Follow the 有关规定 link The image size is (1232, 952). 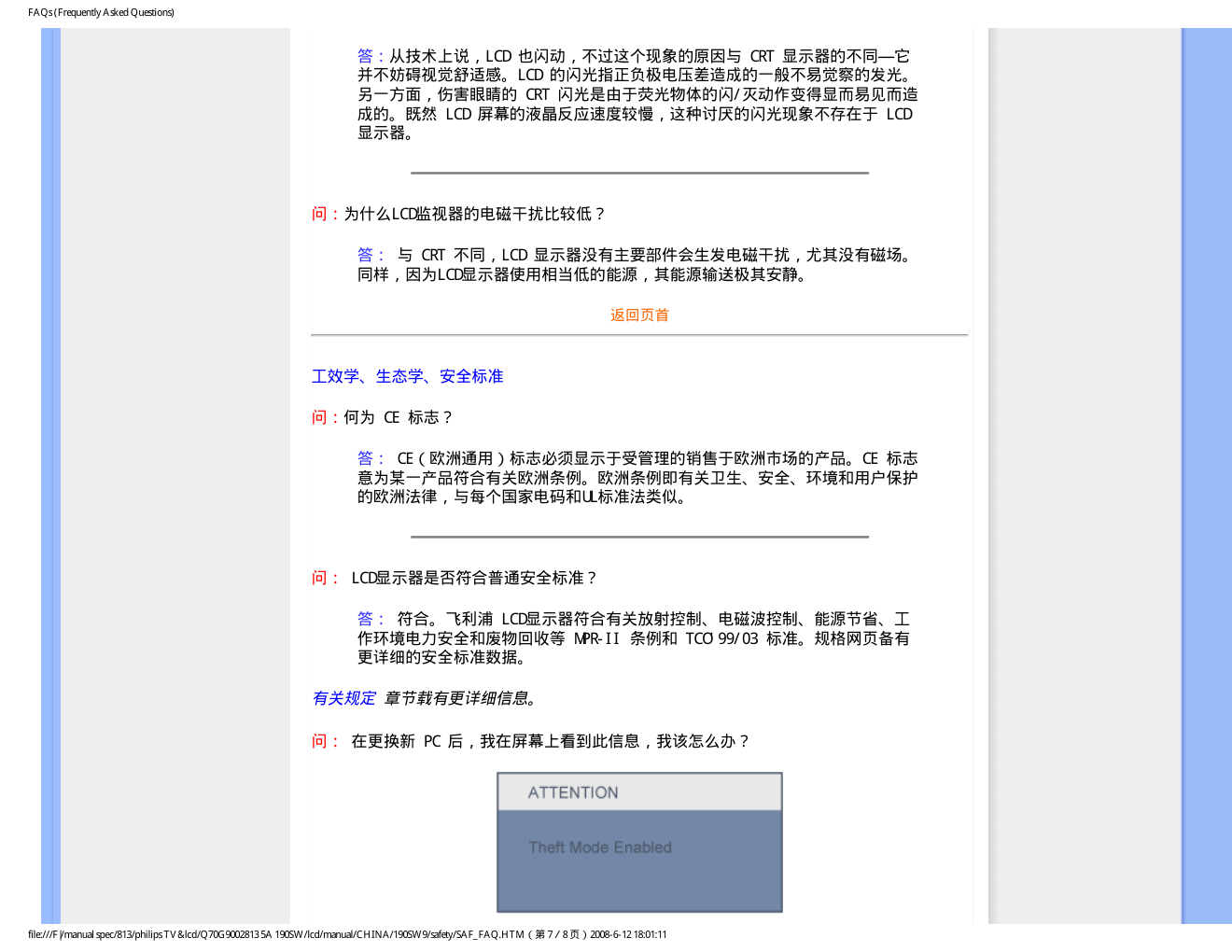click(x=343, y=698)
